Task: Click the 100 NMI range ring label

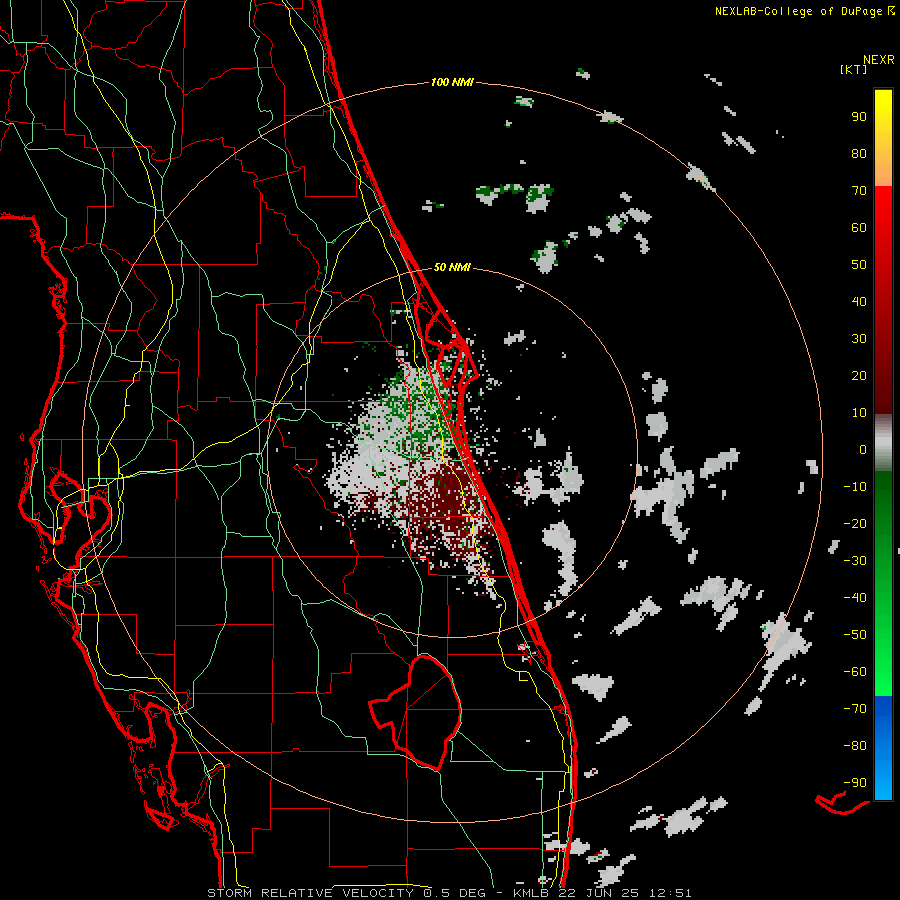Action: tap(452, 82)
